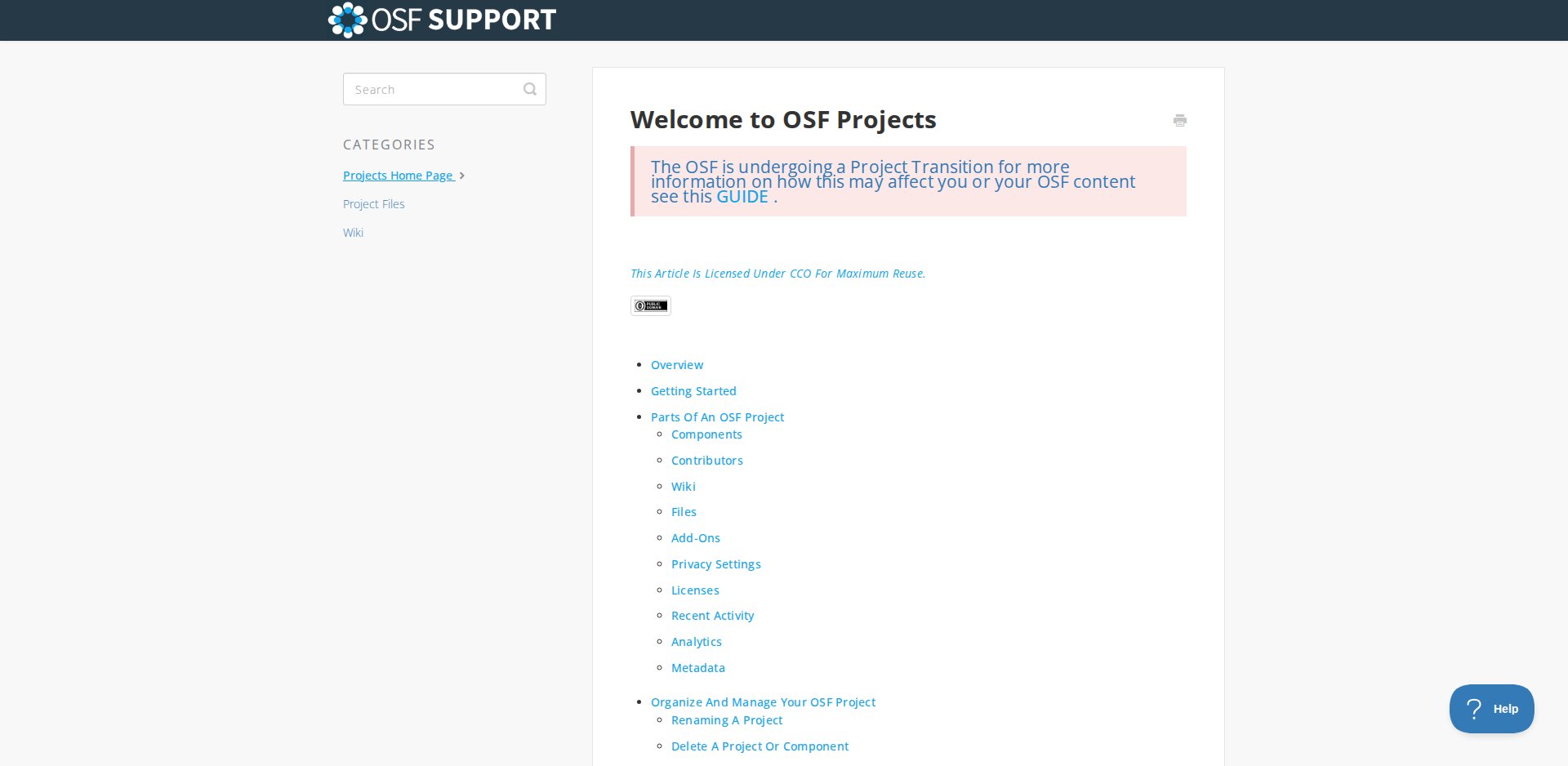Print this article via the printer icon
This screenshot has height=766, width=1568.
coord(1180,121)
